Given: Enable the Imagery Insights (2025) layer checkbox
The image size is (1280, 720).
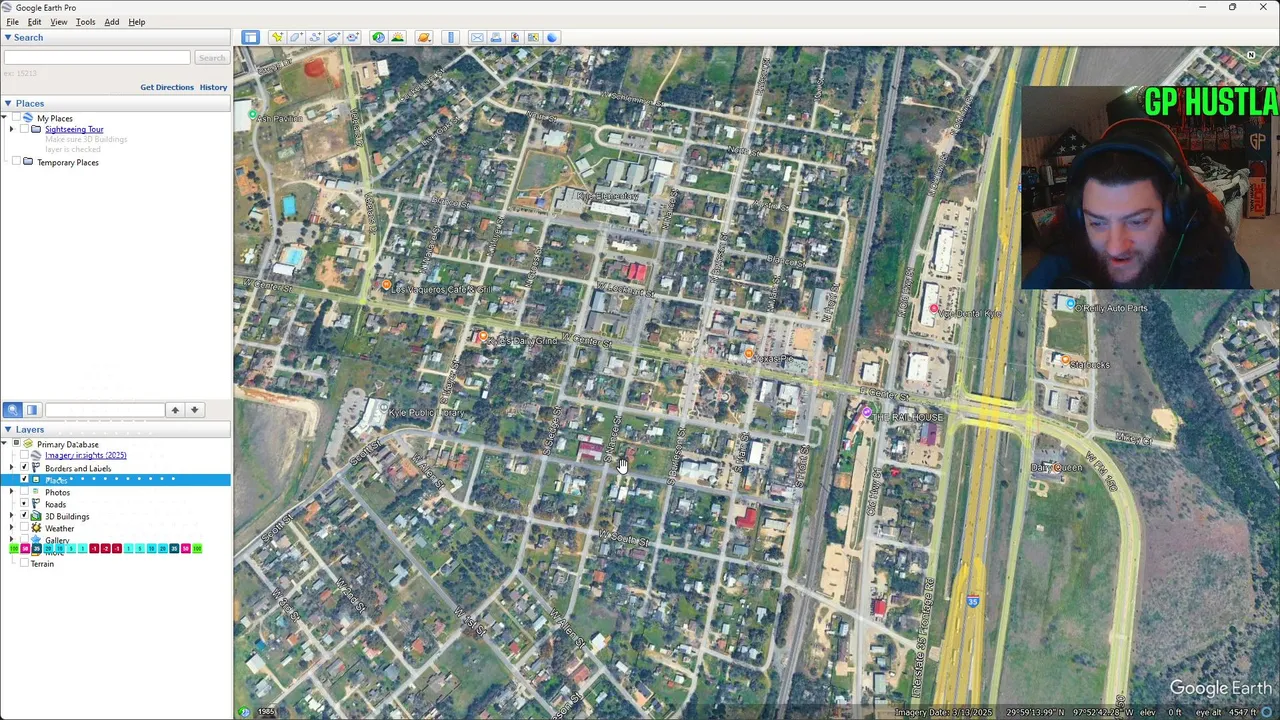Looking at the screenshot, I should click(x=24, y=455).
